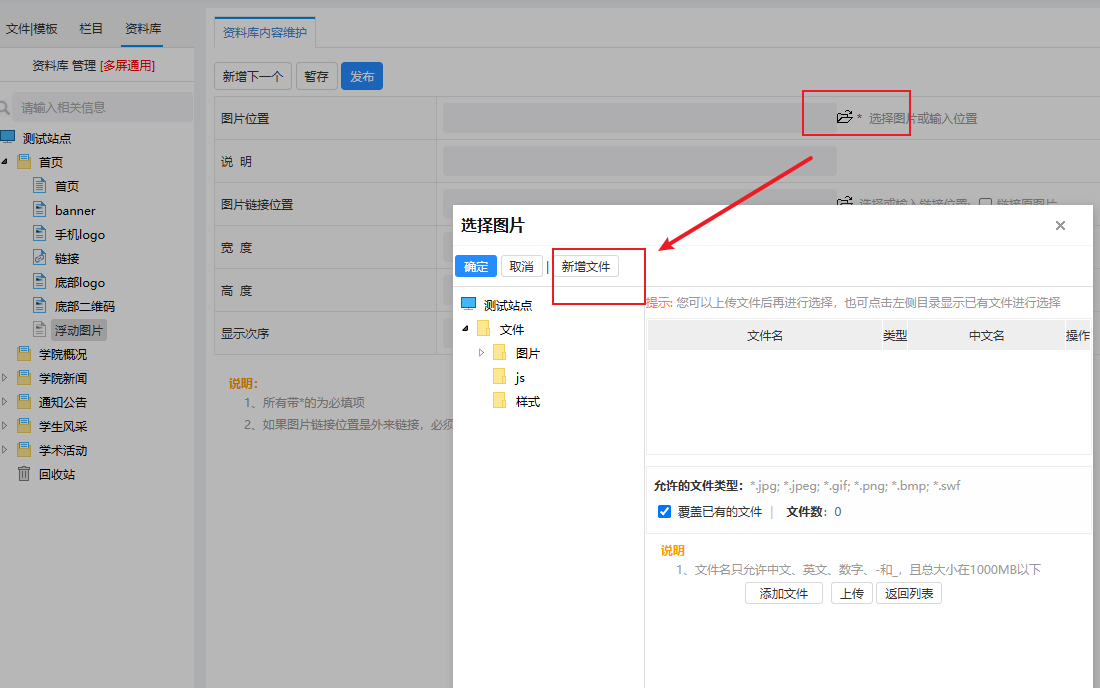
Task: Click the 回收站 trash bin icon
Action: (24, 473)
